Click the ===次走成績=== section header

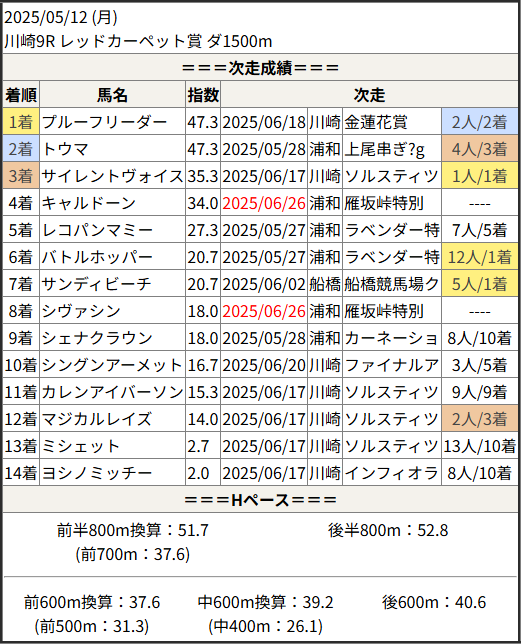point(260,67)
